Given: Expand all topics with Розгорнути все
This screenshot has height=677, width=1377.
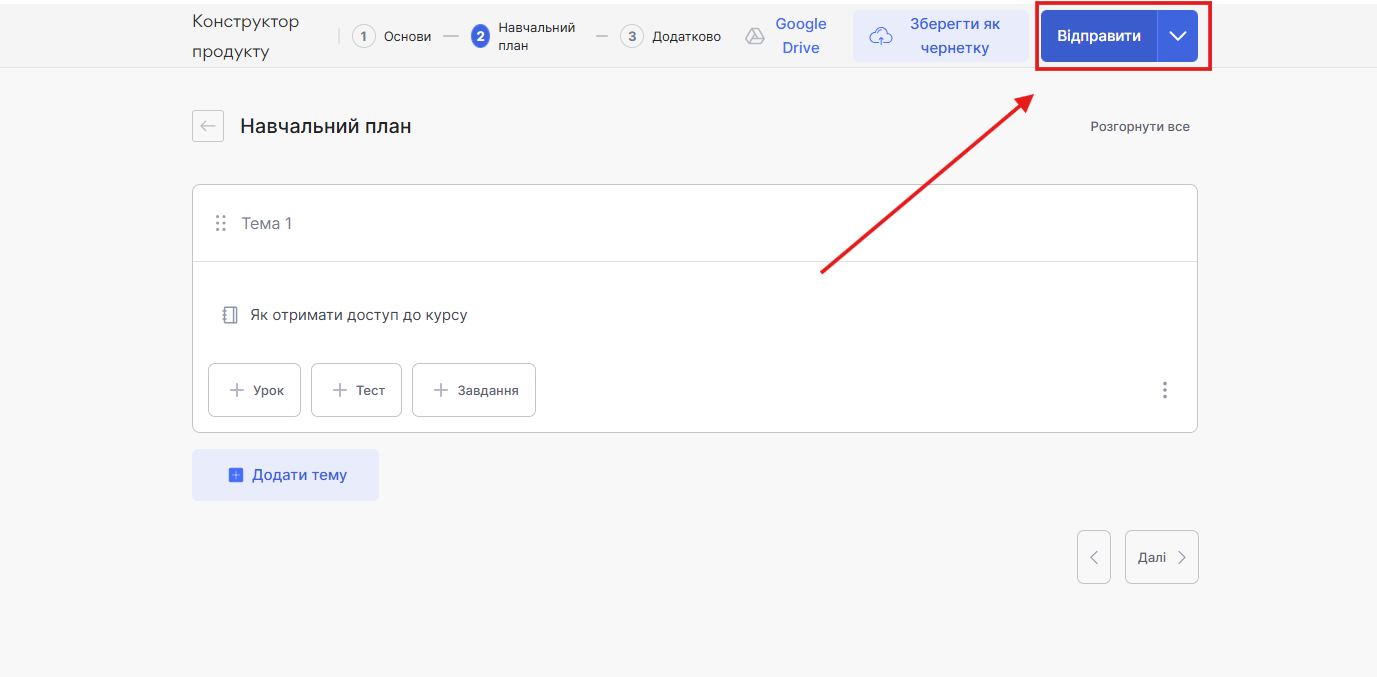Looking at the screenshot, I should click(x=1139, y=127).
